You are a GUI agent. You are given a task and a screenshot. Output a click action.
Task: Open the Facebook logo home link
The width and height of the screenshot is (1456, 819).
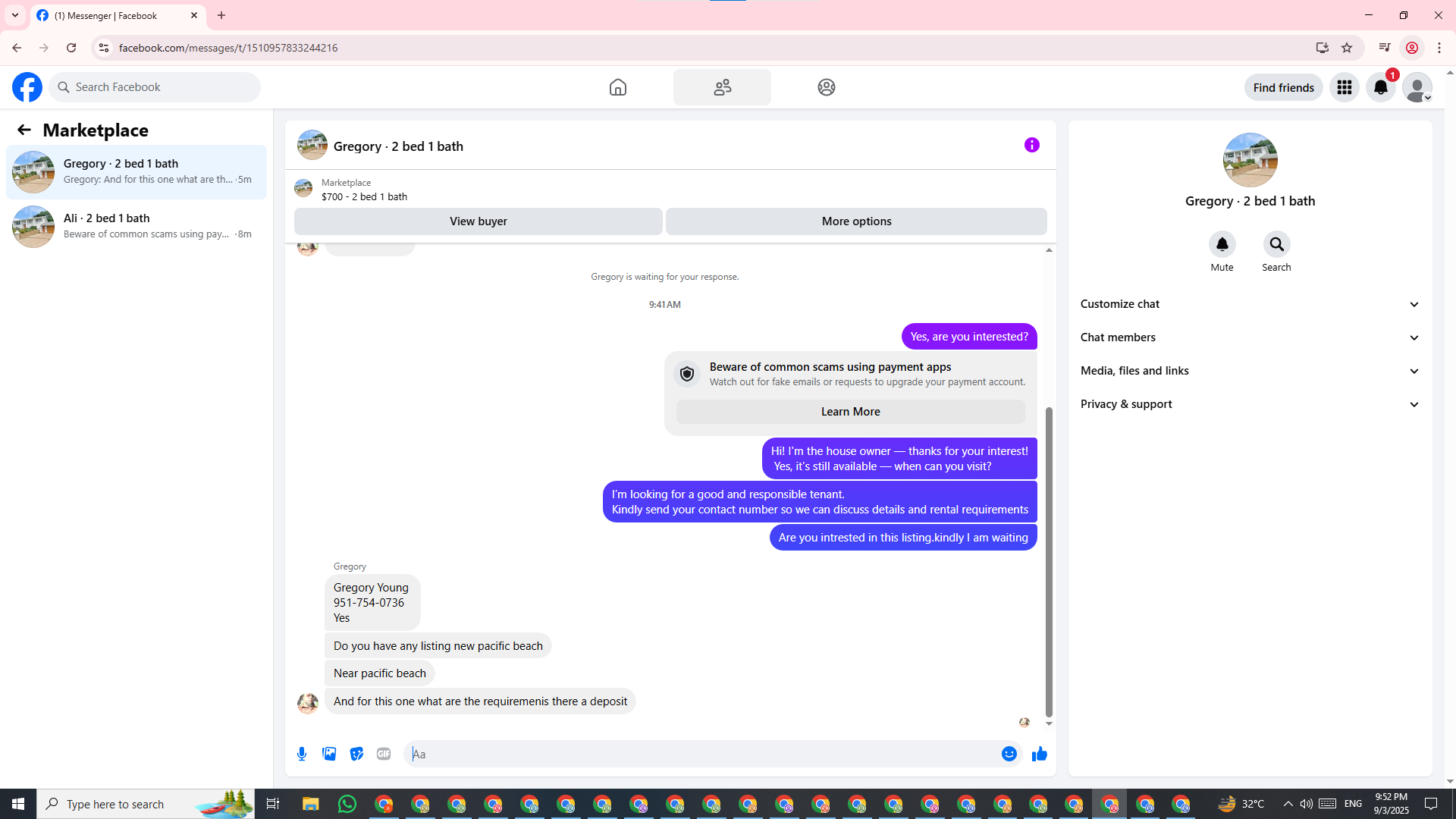27,87
